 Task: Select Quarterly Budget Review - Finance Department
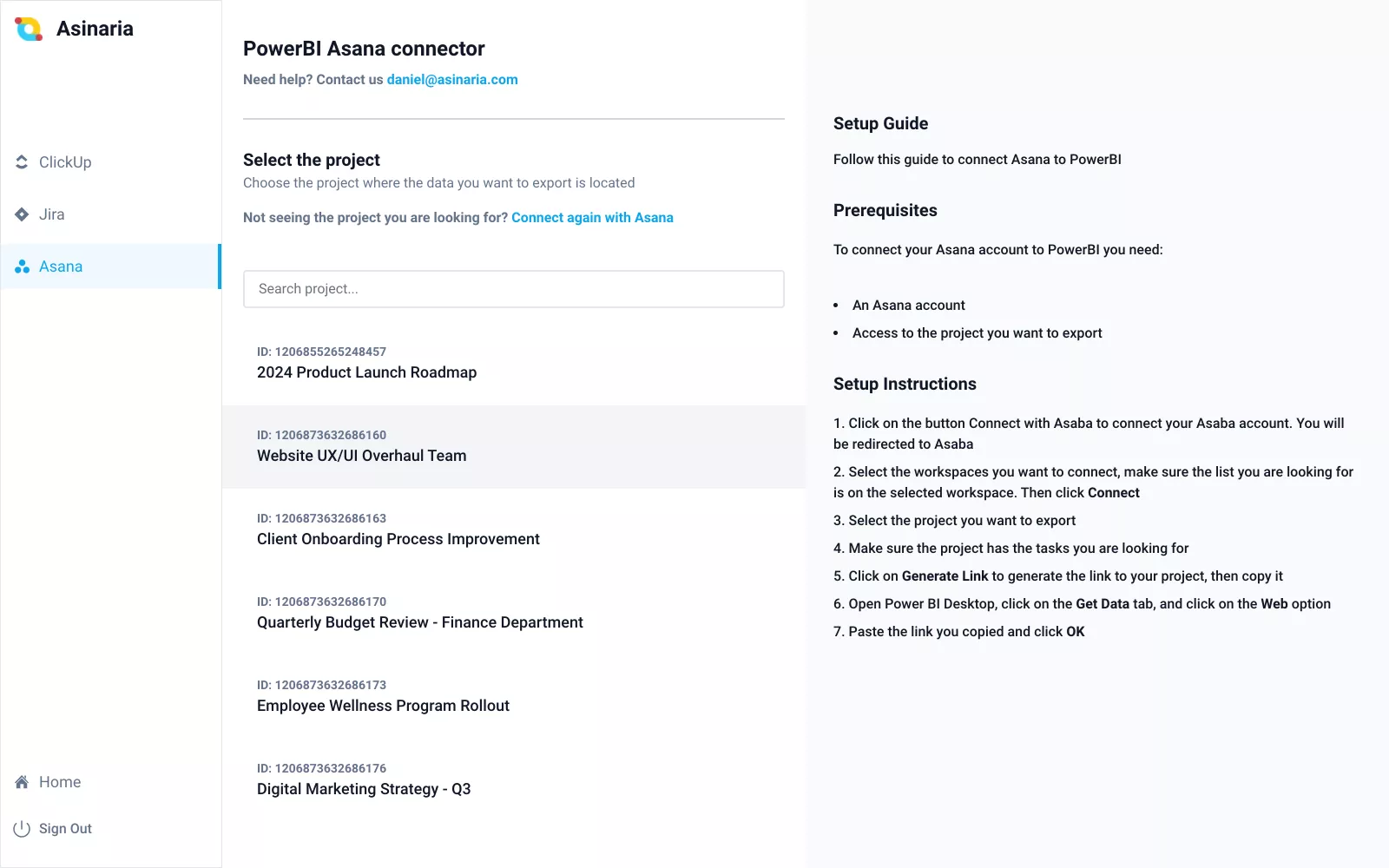[x=514, y=614]
